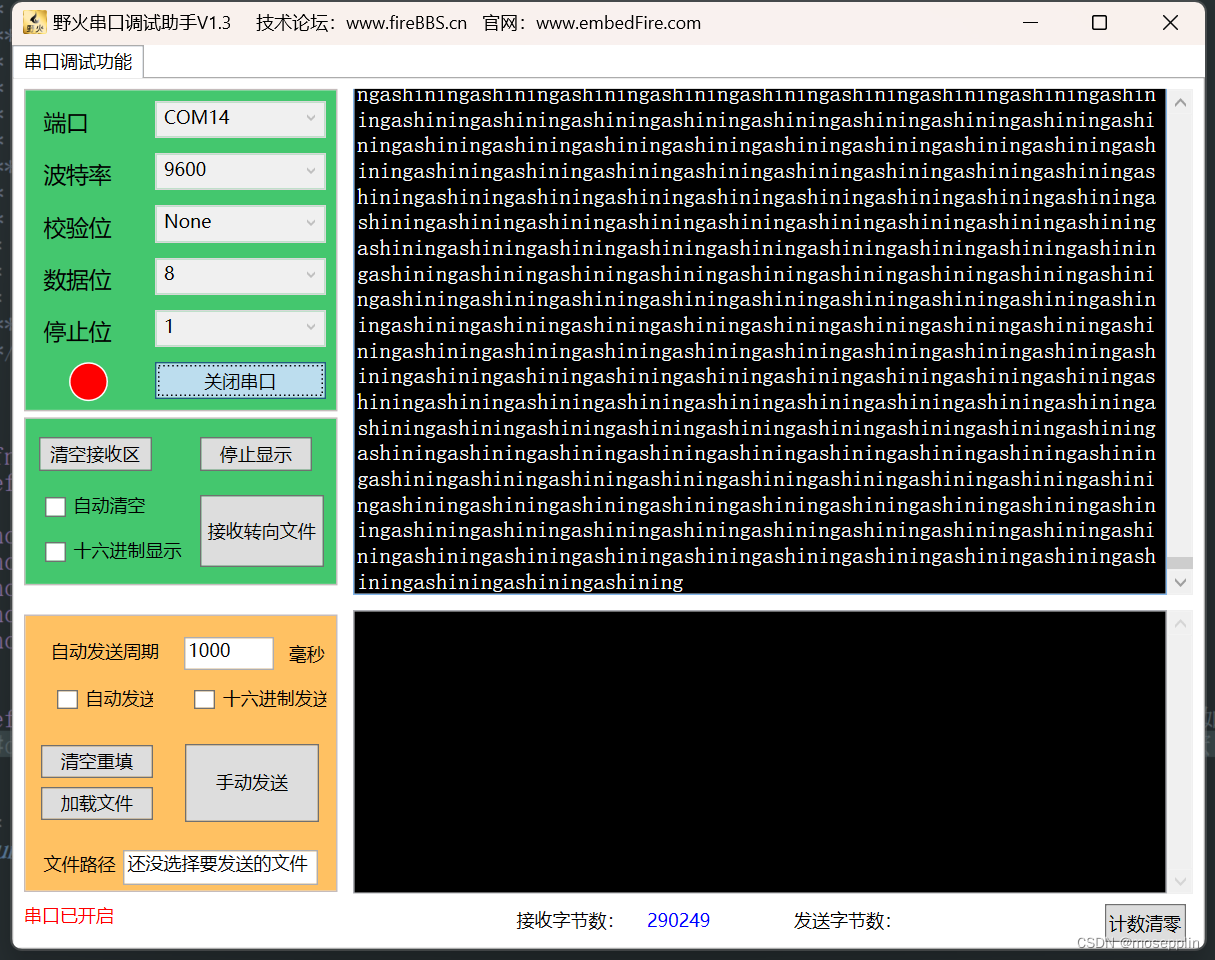Click the send area scrollbar down arrow
The height and width of the screenshot is (960, 1215).
(1181, 881)
